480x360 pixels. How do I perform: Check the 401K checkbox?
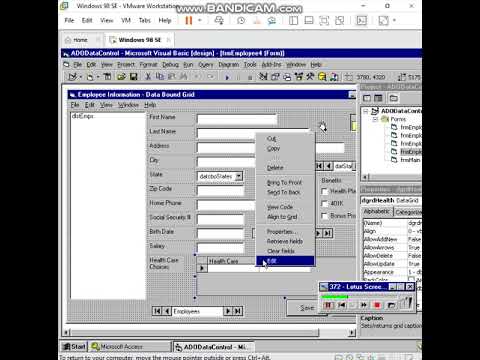click(x=324, y=203)
